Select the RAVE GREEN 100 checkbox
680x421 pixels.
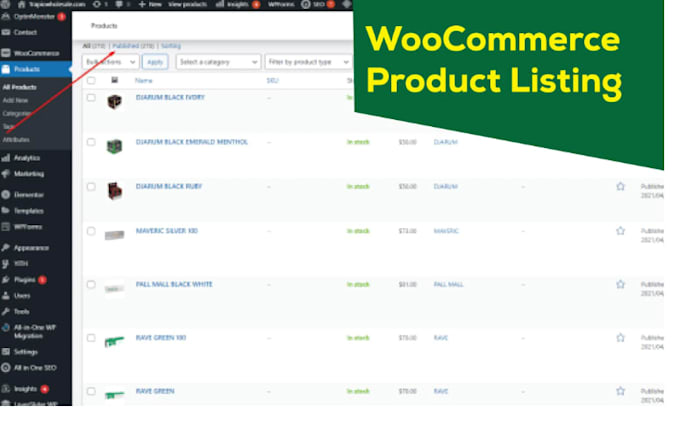[91, 338]
